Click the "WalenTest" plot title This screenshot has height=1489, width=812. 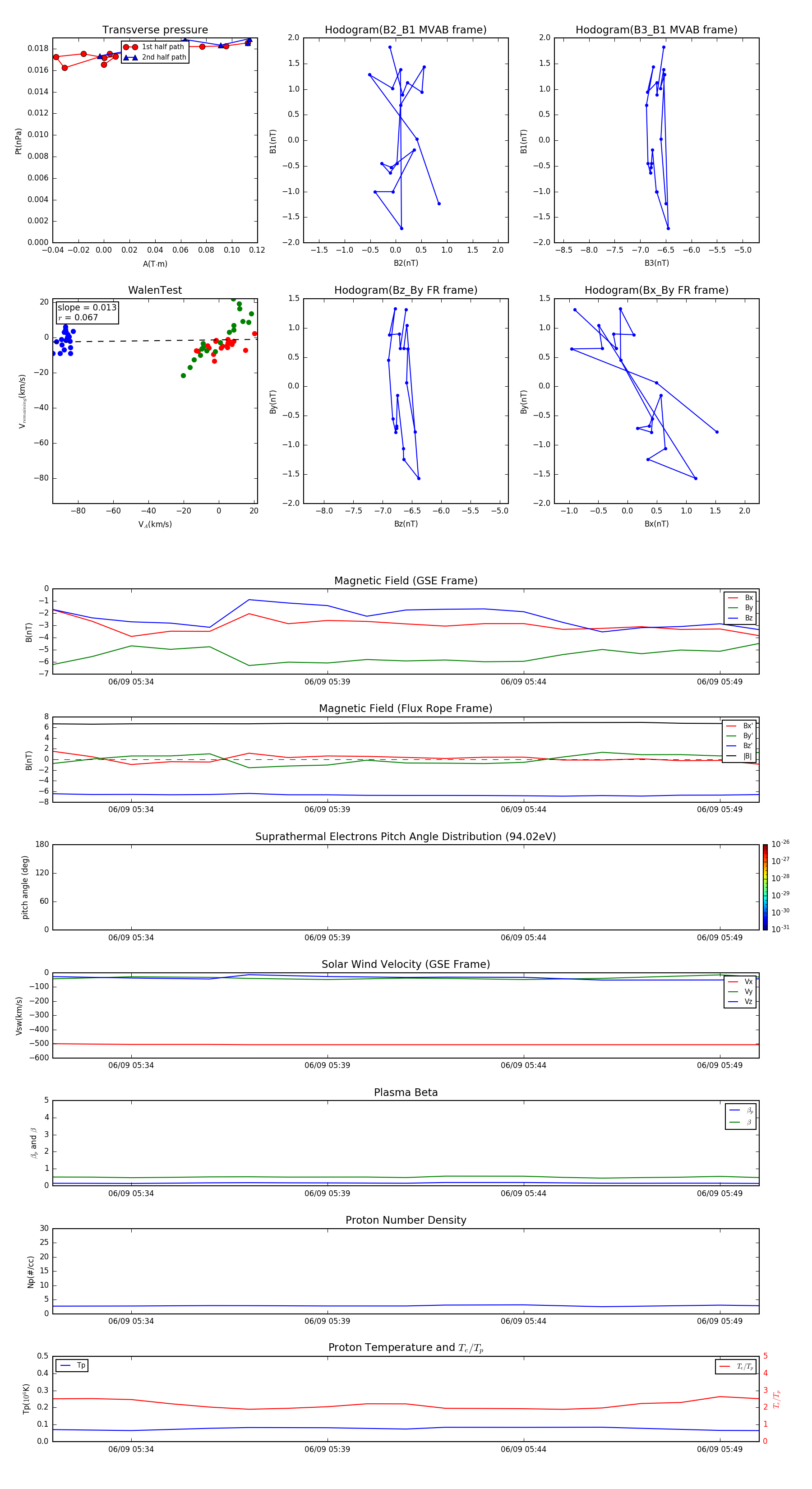pos(155,290)
